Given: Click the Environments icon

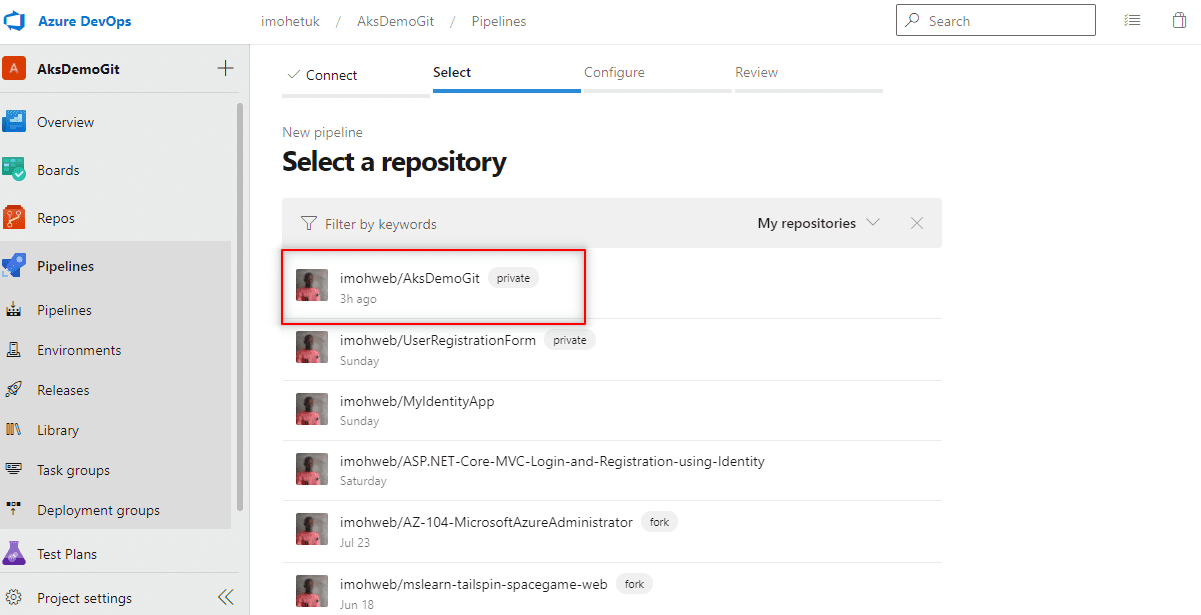Looking at the screenshot, I should (14, 350).
